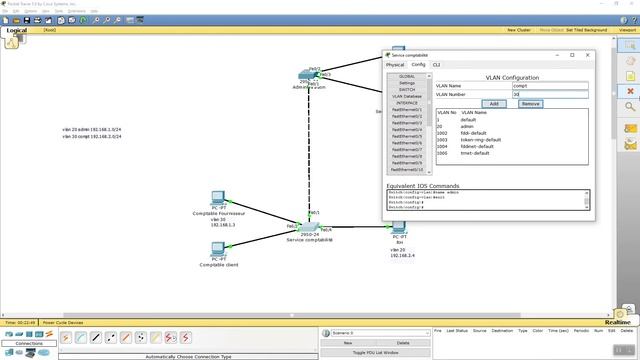The image size is (640, 360).
Task: Click New scenario button
Action: tap(348, 343)
